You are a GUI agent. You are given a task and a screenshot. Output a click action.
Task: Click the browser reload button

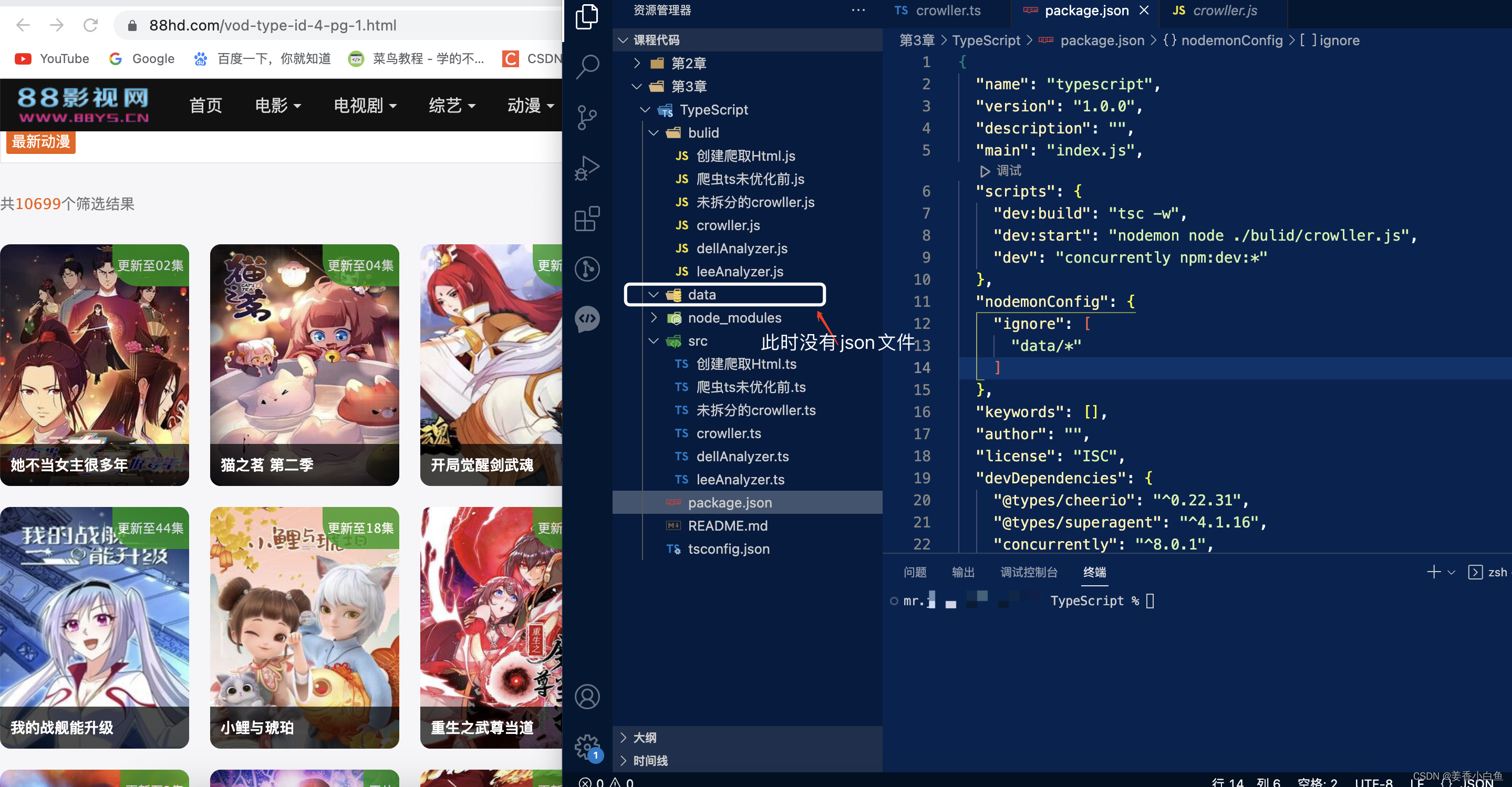tap(90, 25)
